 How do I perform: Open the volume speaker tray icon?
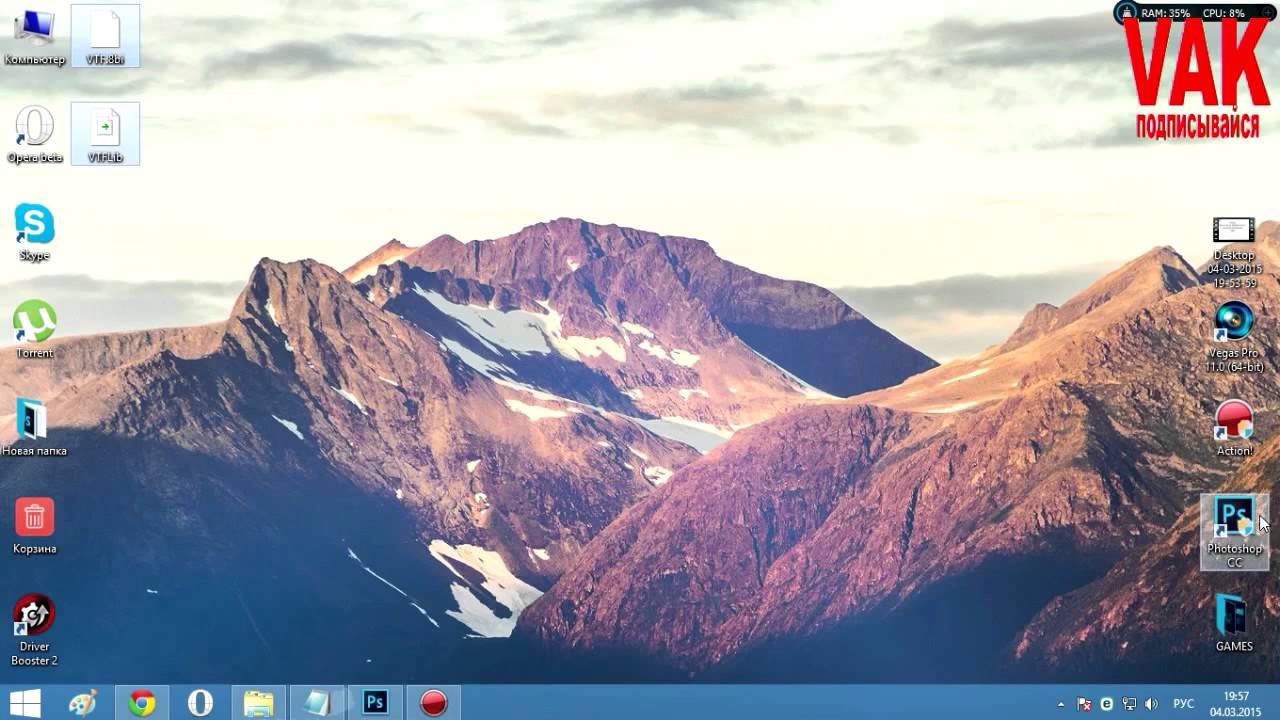1151,704
